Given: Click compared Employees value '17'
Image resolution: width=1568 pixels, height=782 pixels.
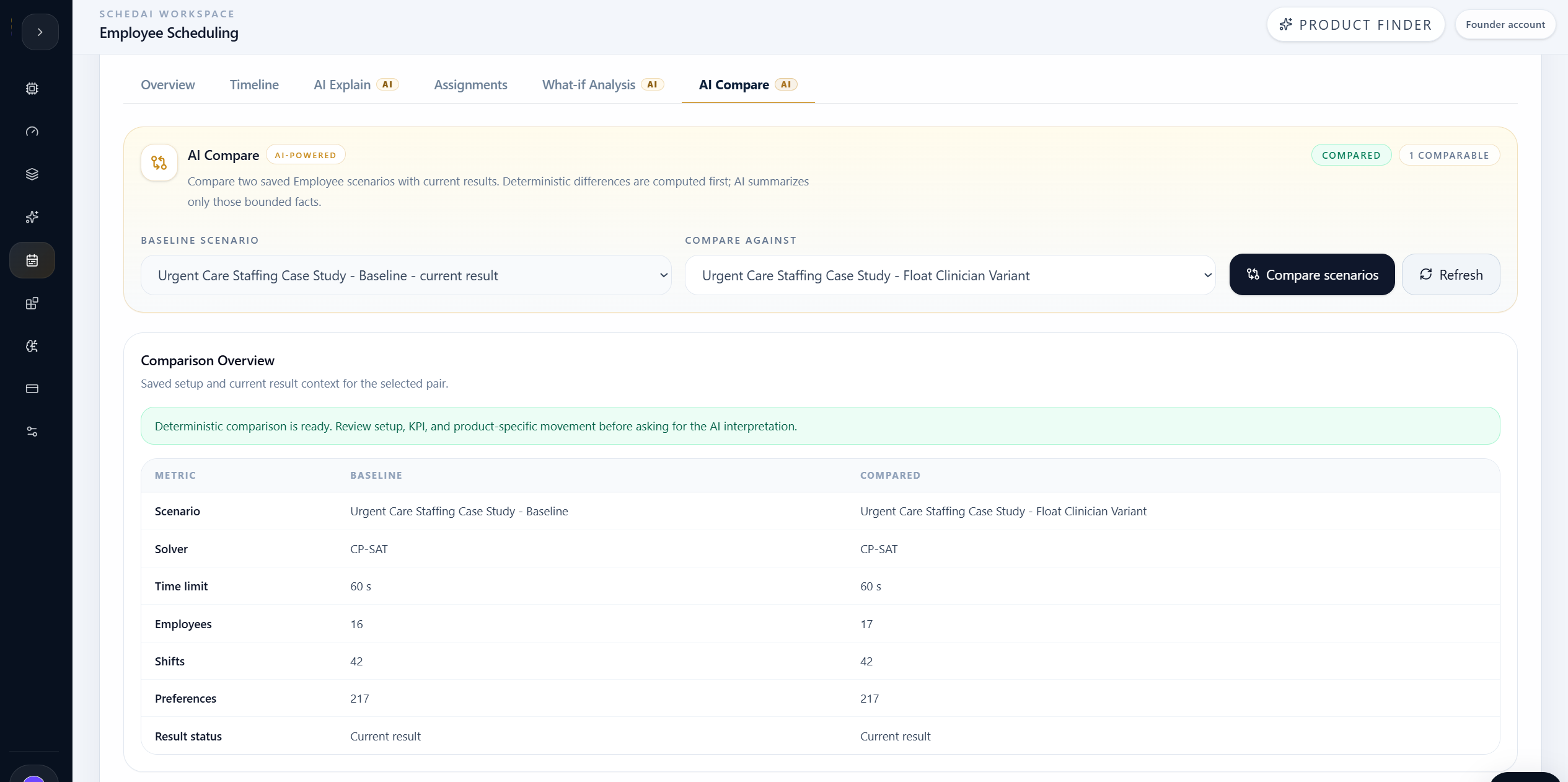Looking at the screenshot, I should (866, 624).
